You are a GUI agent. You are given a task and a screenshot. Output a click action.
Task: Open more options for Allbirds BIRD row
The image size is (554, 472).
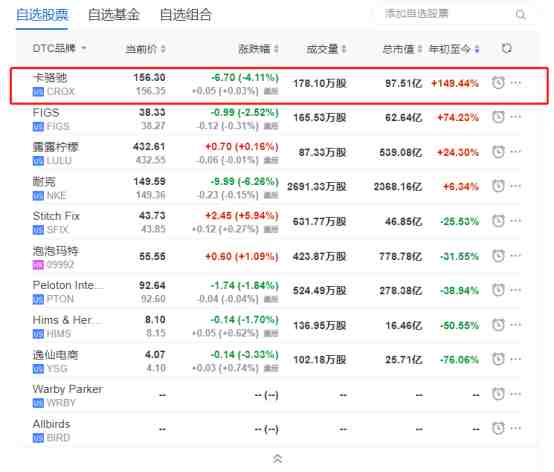(x=516, y=429)
